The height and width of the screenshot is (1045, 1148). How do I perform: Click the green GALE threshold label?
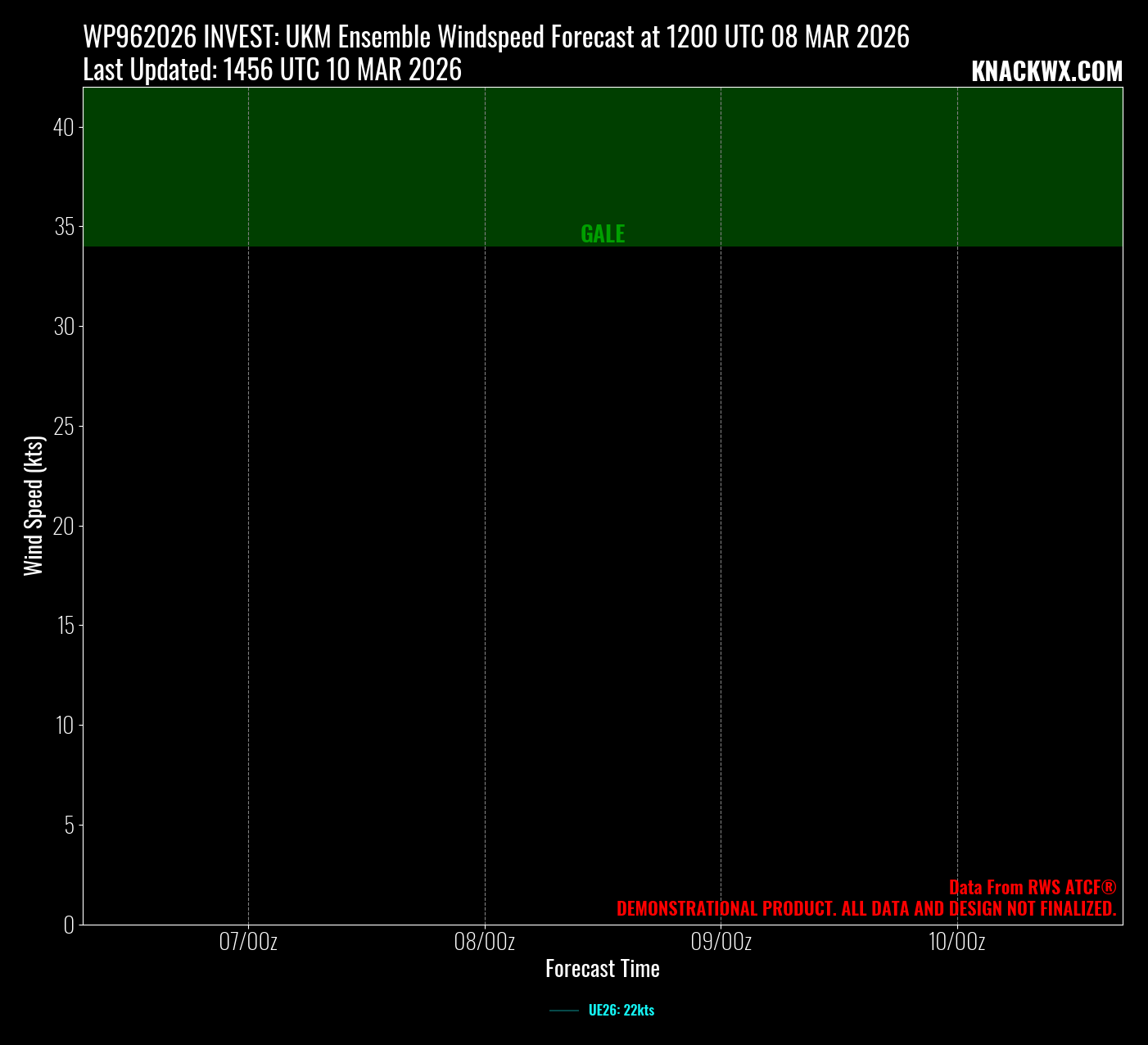(603, 234)
